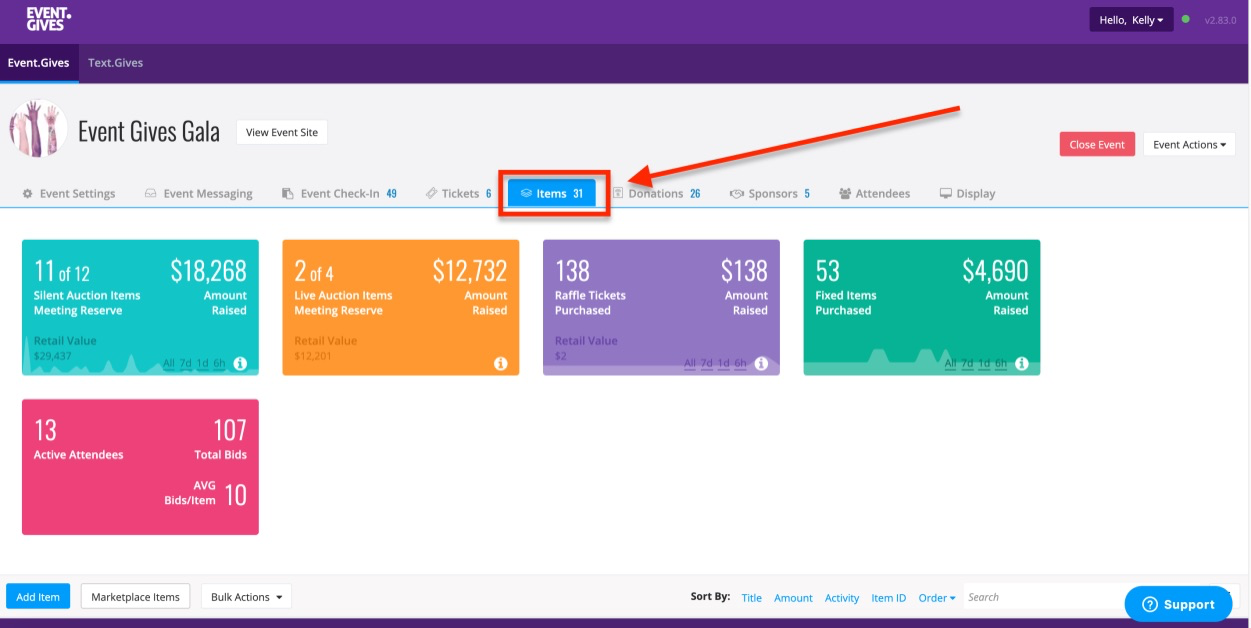Click the Event Gives Gala logo thumbnail
Screen dimensions: 1251x628
point(38,130)
